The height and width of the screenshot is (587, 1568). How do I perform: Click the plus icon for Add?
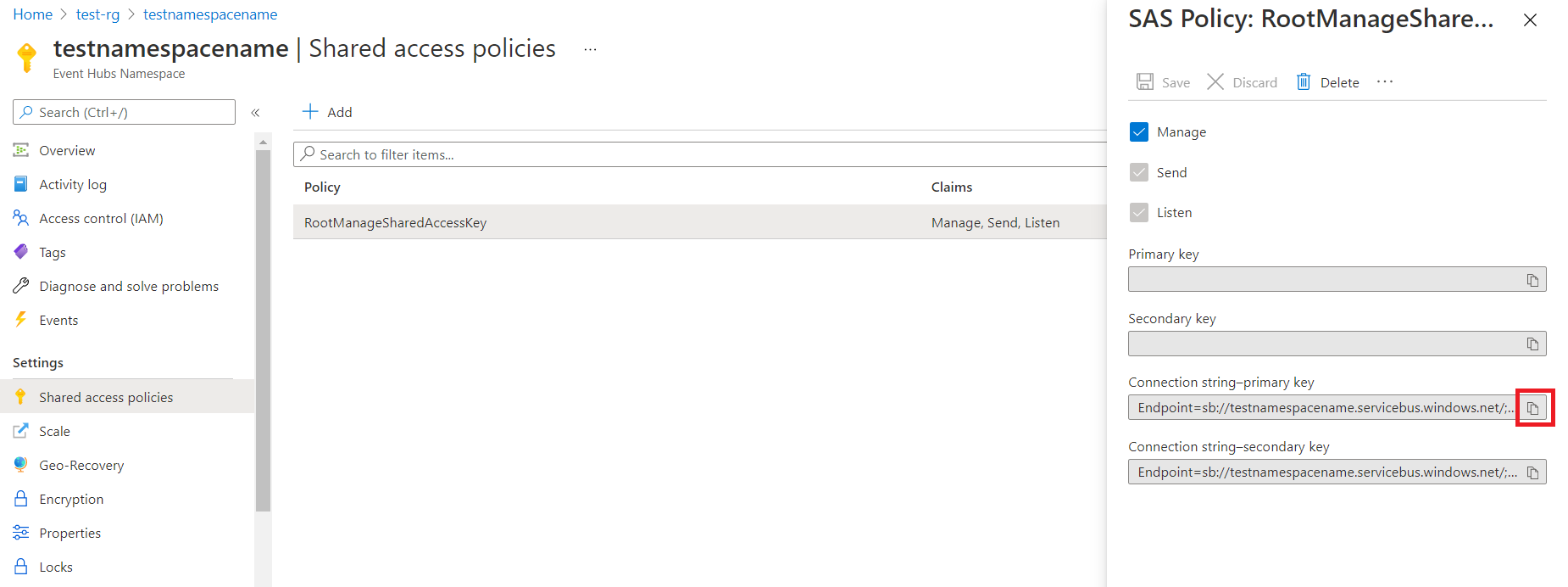(311, 111)
